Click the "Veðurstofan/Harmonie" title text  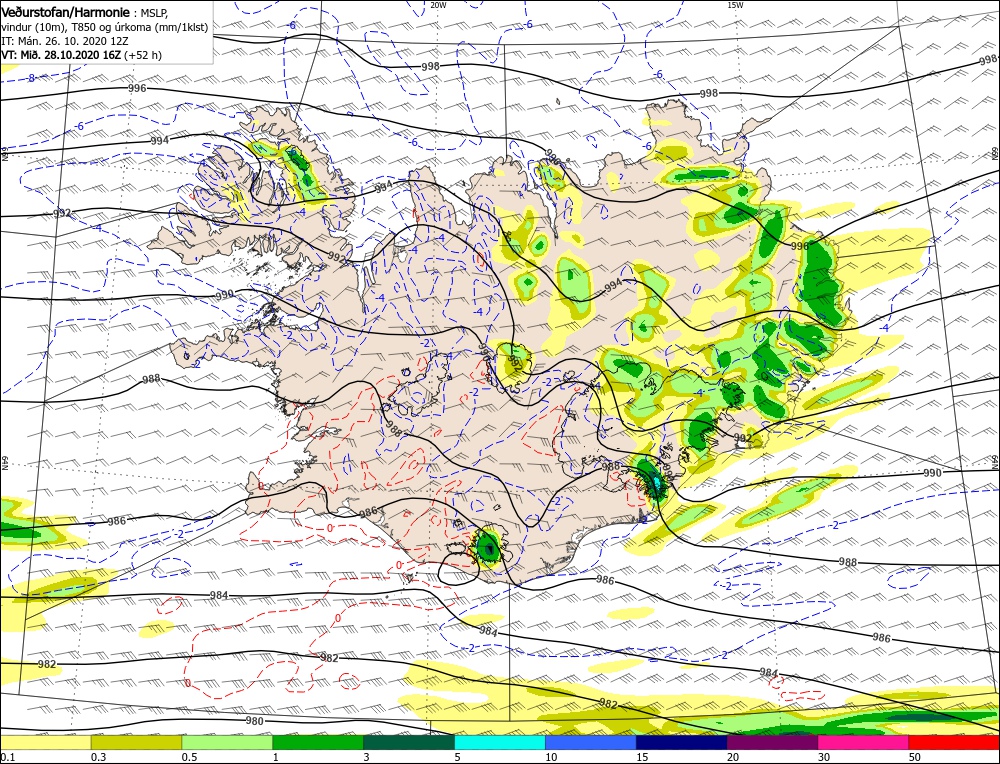[66, 13]
